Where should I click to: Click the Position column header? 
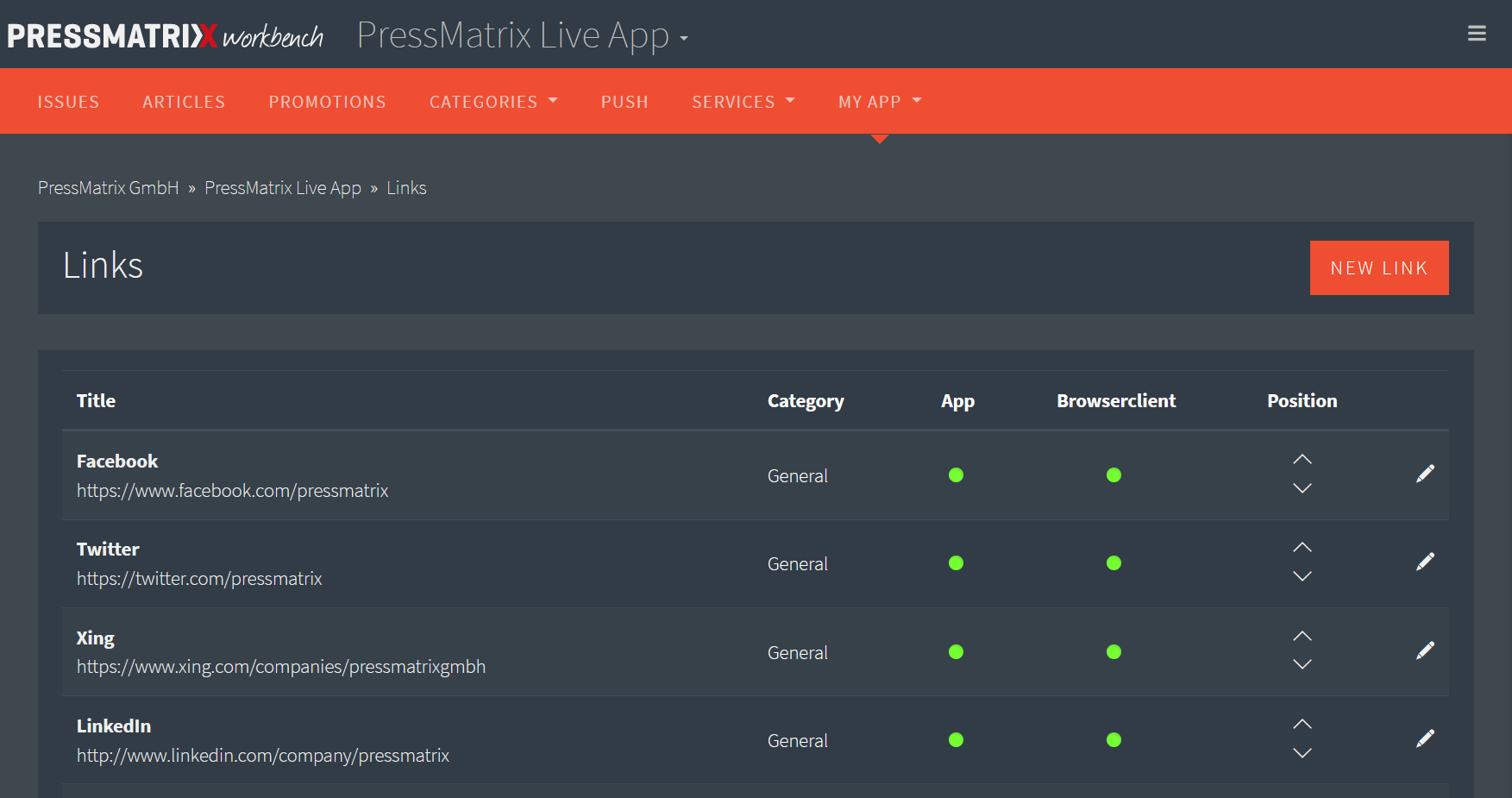click(x=1302, y=400)
